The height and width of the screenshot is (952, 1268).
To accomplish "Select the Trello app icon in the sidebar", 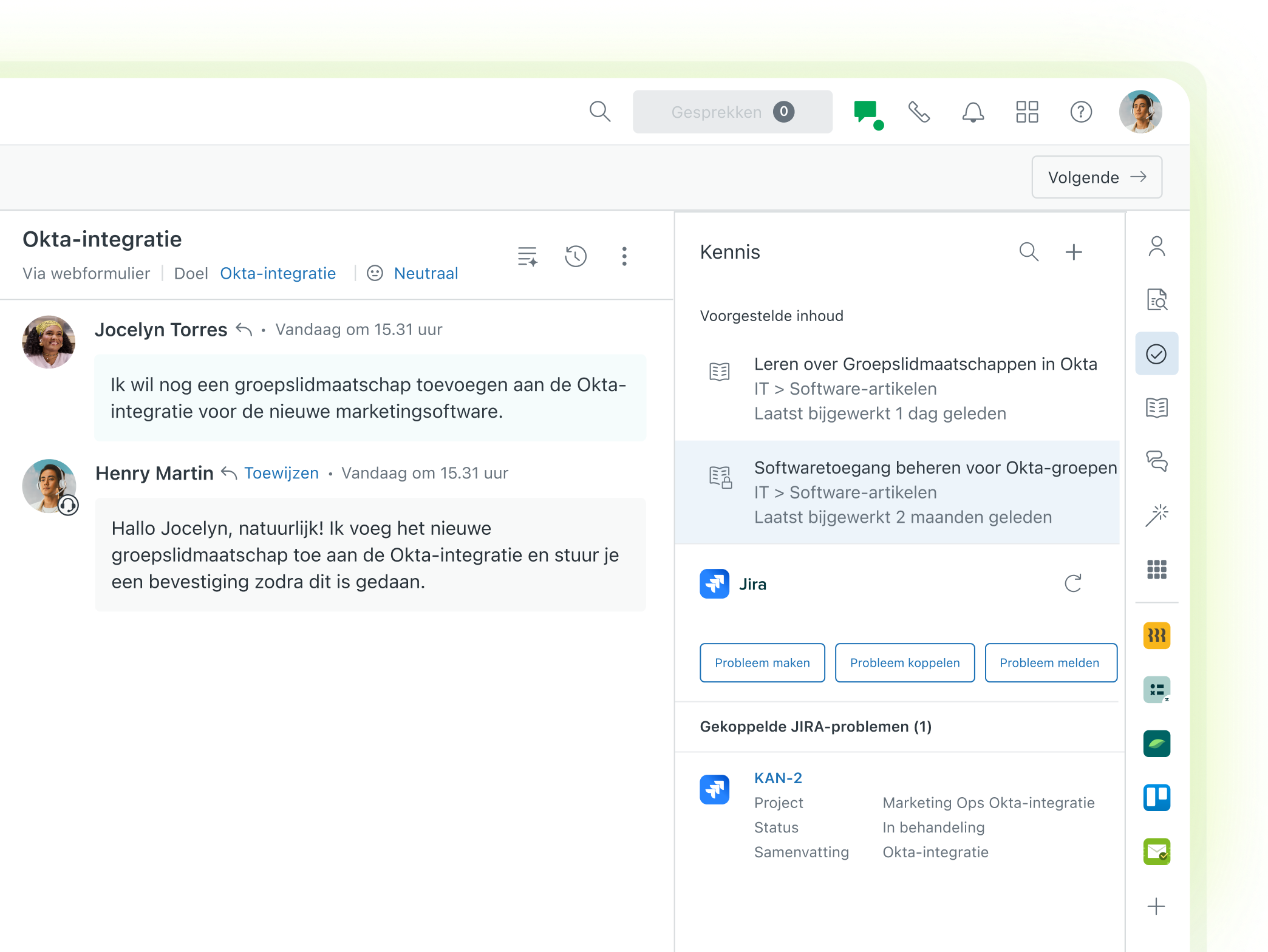I will 1157,798.
